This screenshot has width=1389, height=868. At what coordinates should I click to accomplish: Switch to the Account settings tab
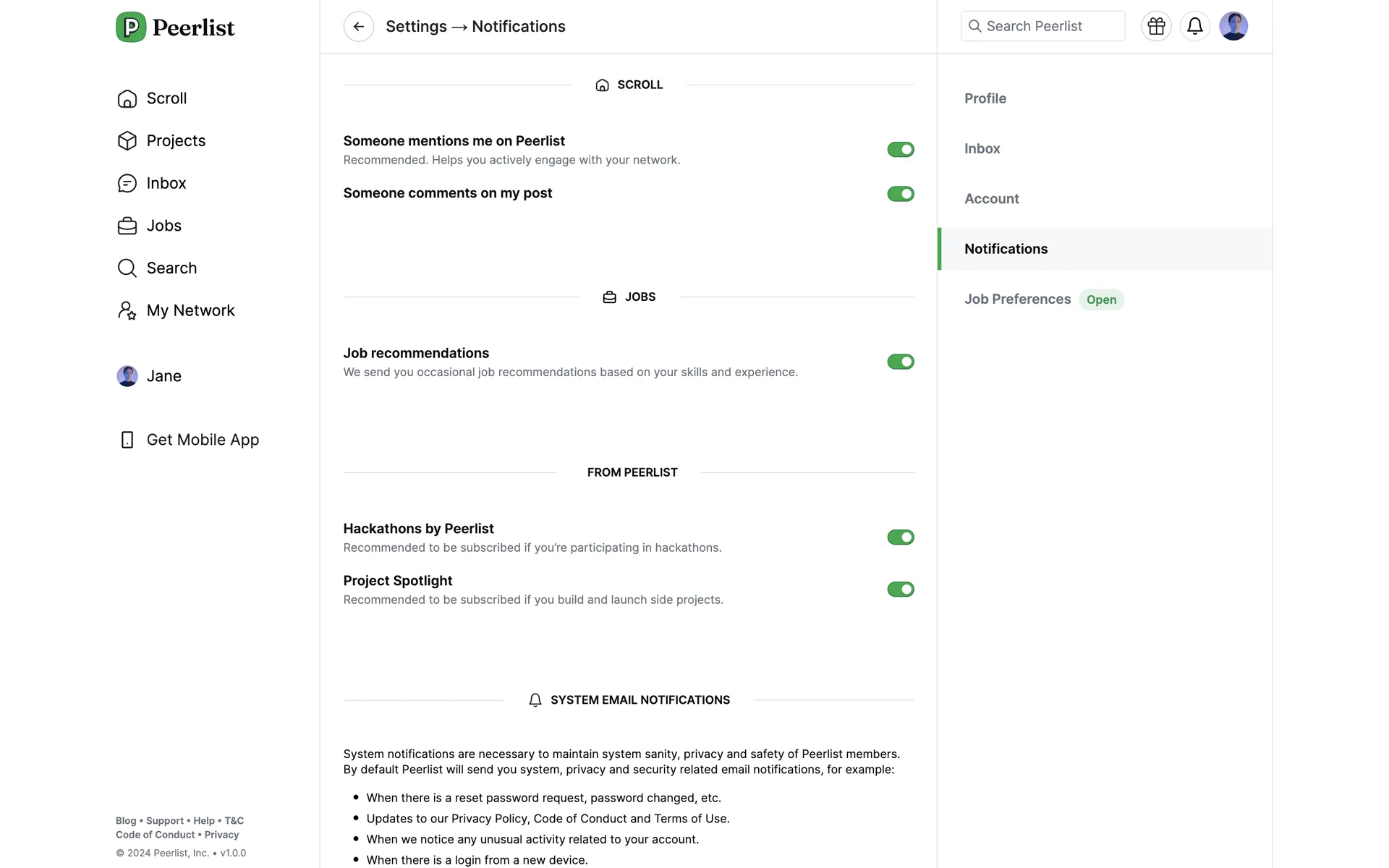coord(991,199)
